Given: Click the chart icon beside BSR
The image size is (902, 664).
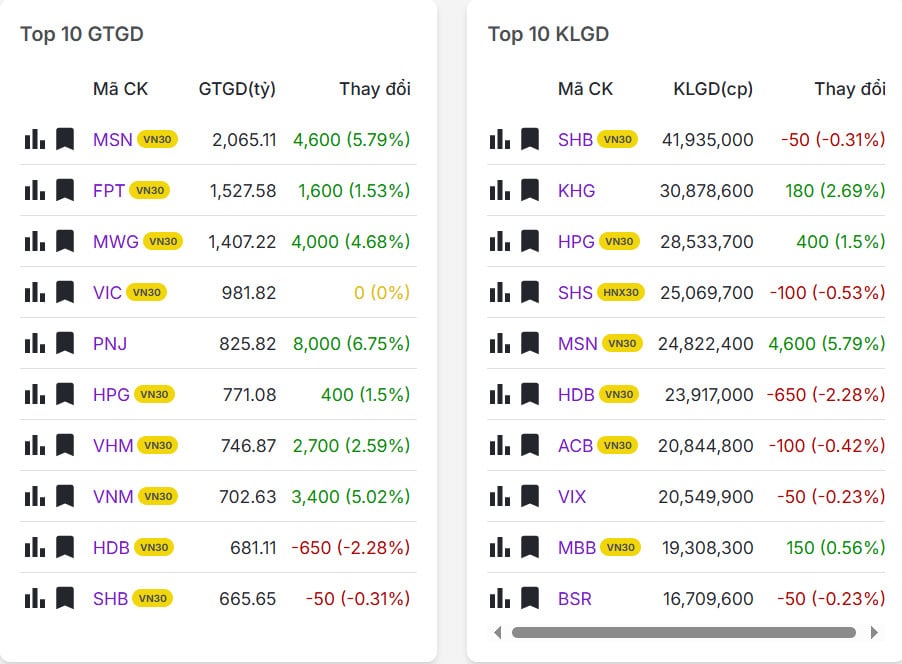Looking at the screenshot, I should pyautogui.click(x=499, y=598).
